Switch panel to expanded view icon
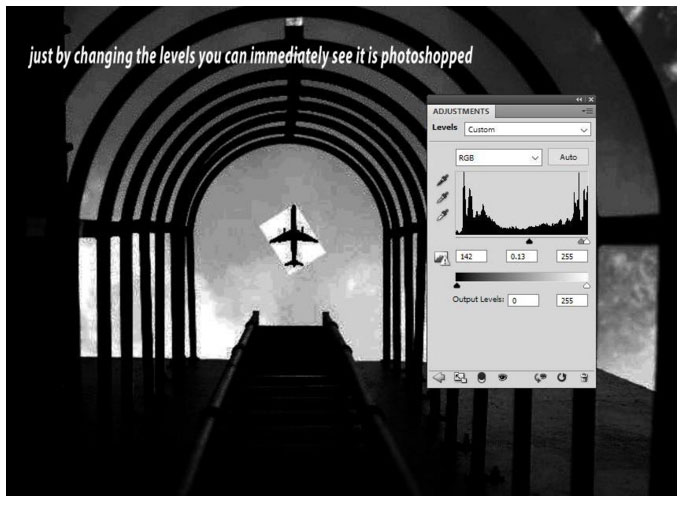Image resolution: width=684 pixels, height=505 pixels. click(461, 377)
